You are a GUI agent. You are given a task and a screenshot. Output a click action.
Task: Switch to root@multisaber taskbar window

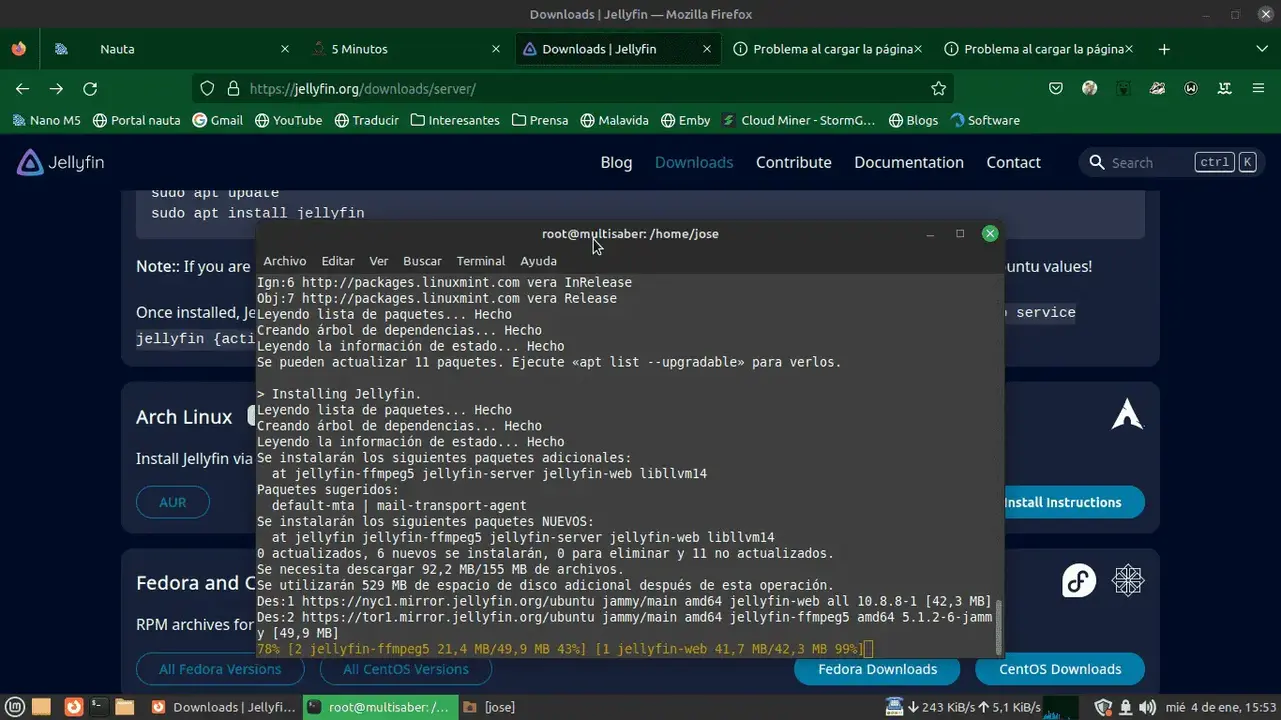tap(379, 707)
